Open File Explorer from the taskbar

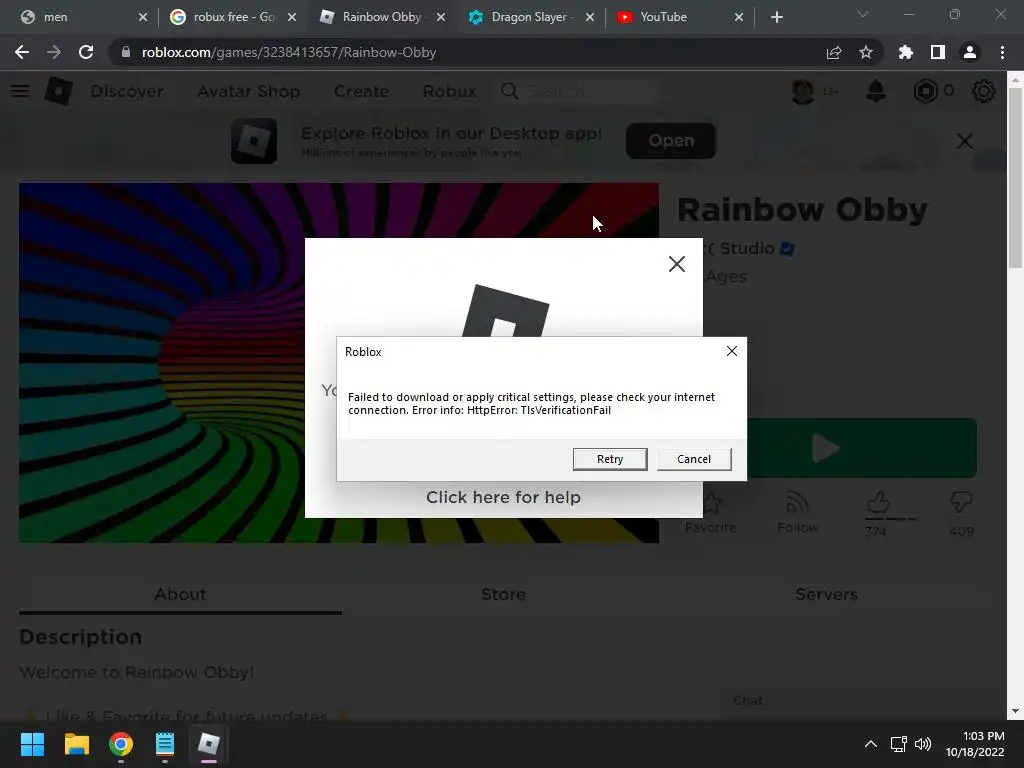76,744
